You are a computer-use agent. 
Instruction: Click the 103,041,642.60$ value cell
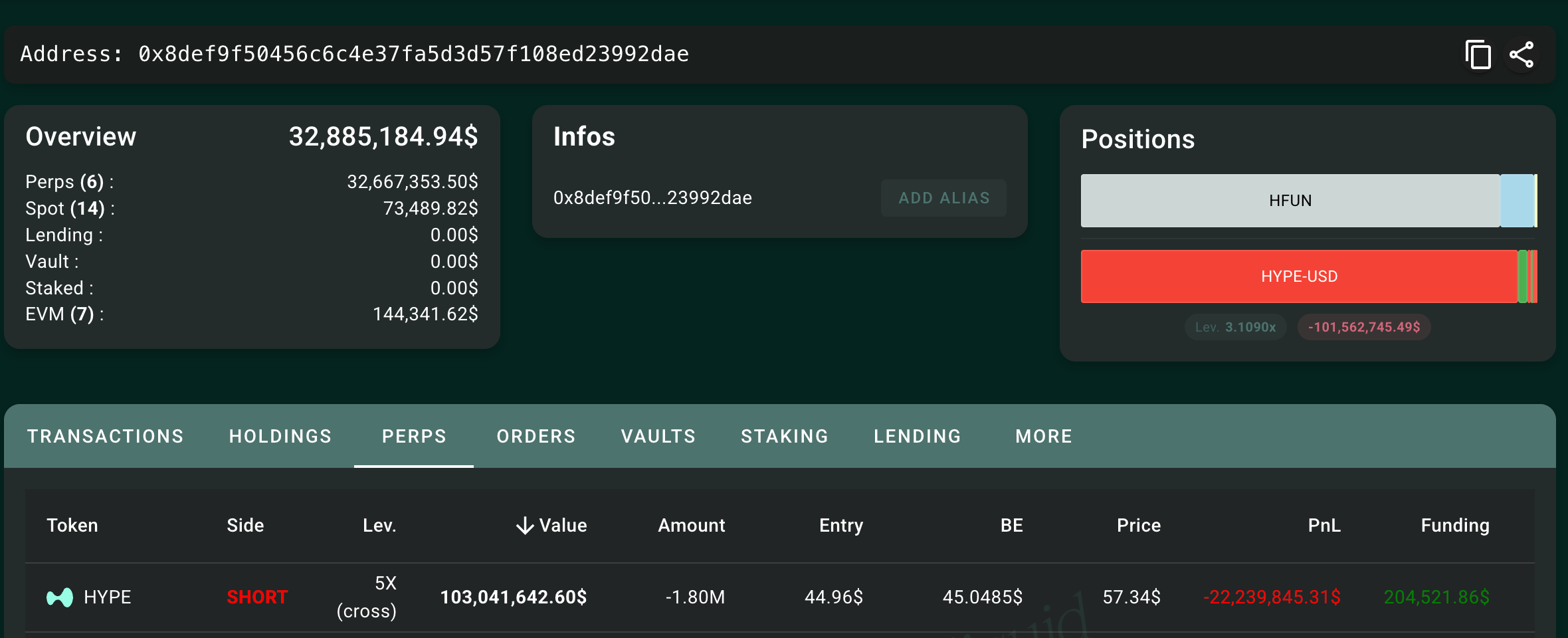pos(514,597)
